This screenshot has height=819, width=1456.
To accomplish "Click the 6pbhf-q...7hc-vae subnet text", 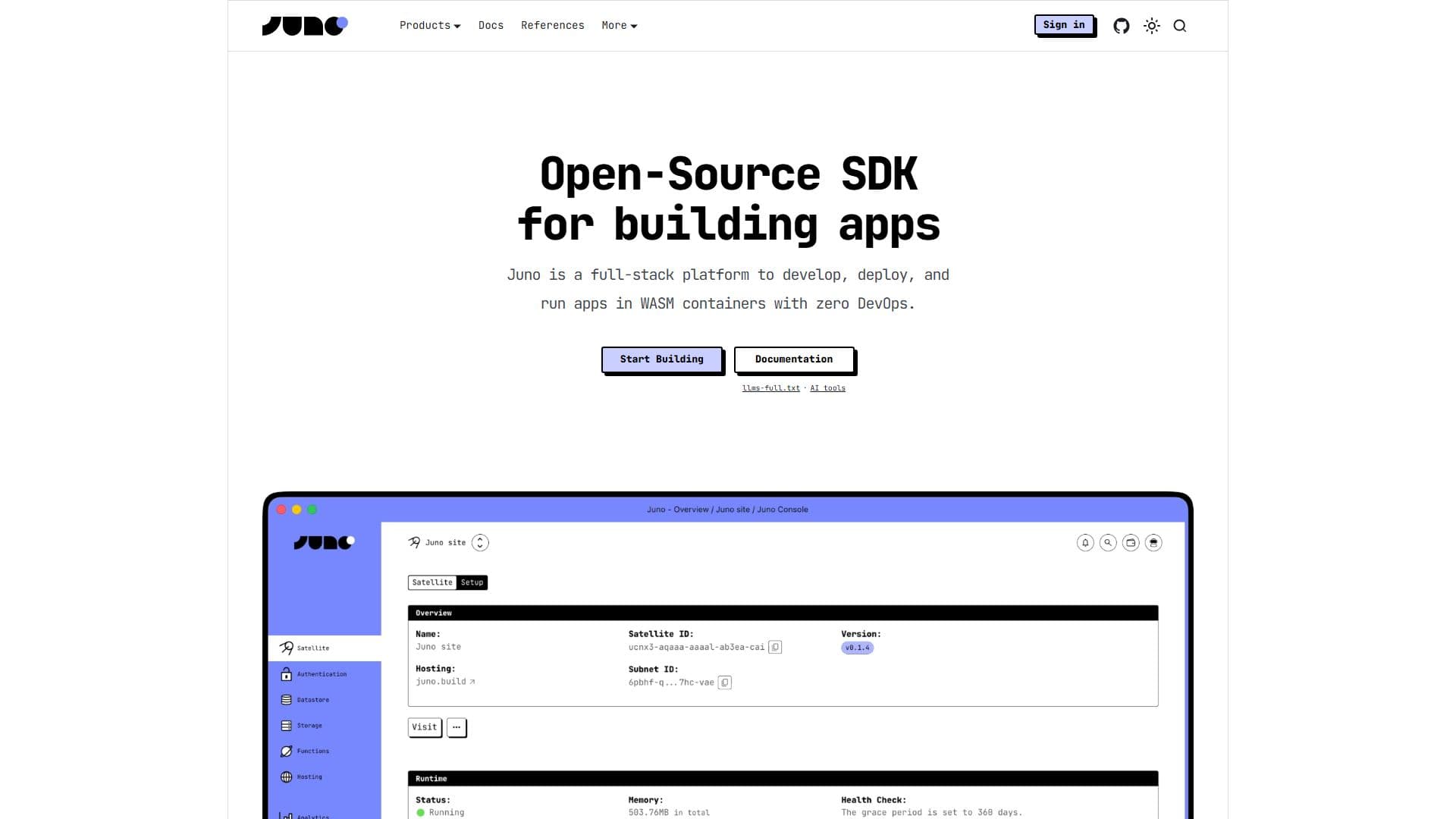I will coord(671,682).
